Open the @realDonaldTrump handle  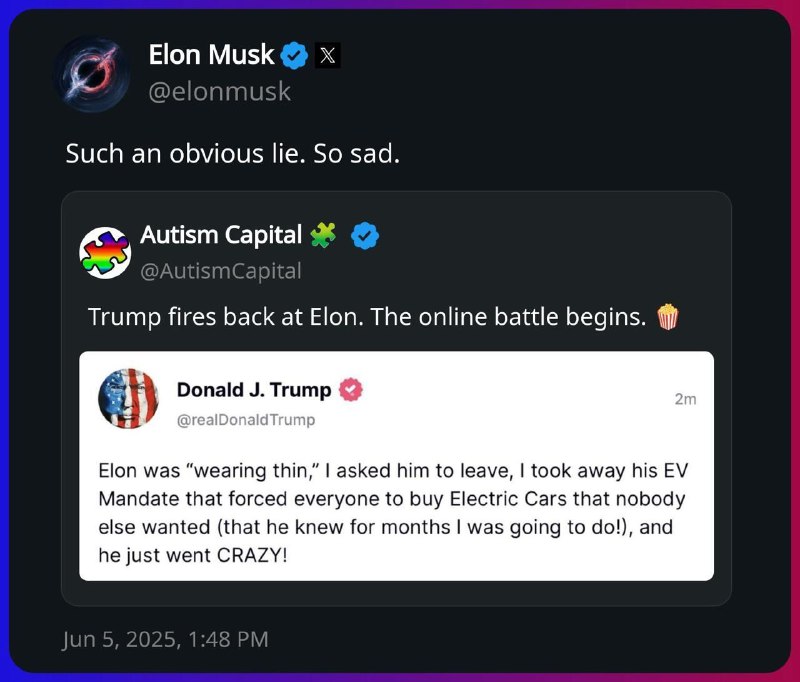[x=246, y=420]
